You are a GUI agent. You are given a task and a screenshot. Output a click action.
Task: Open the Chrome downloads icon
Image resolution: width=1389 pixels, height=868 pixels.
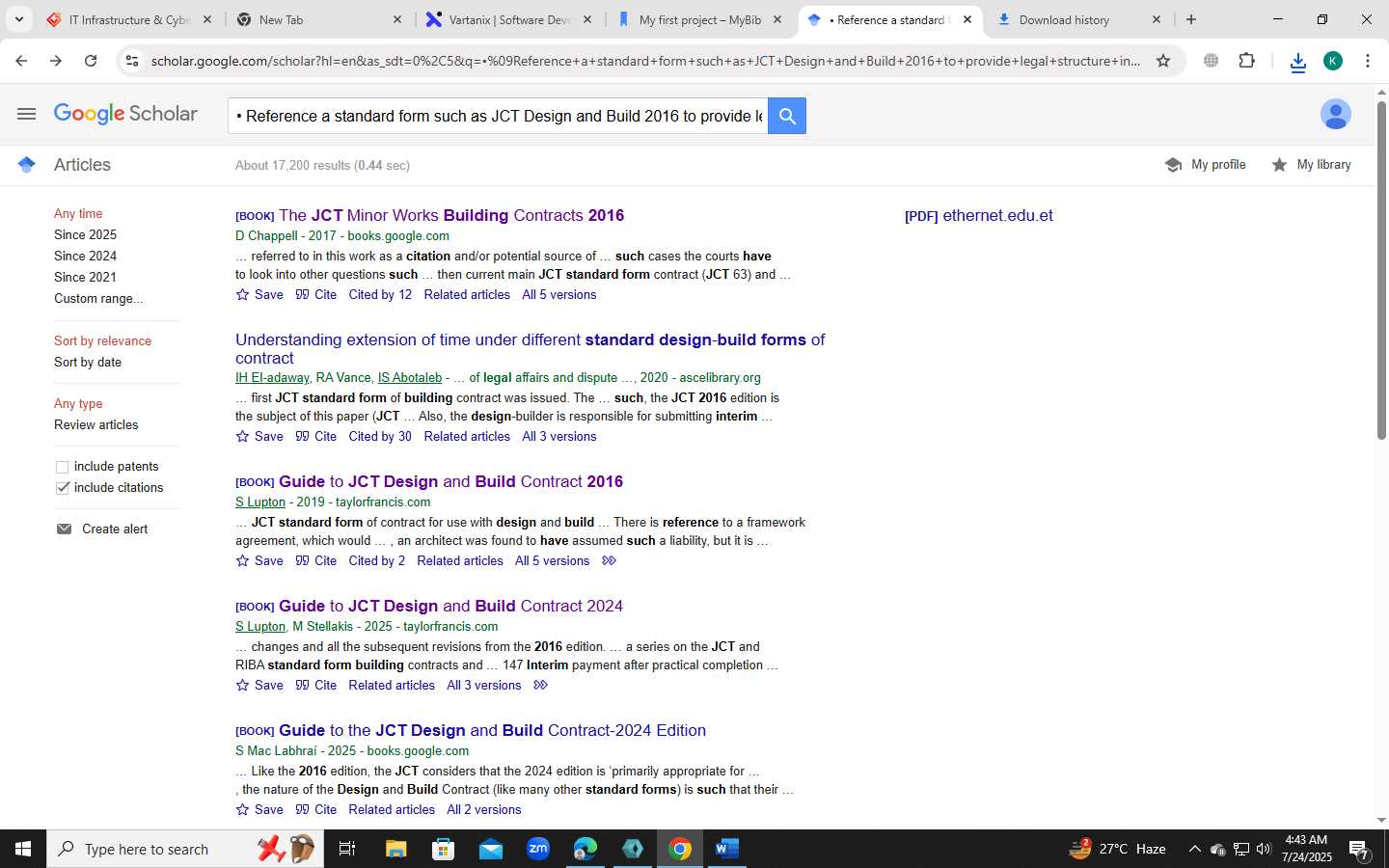[1297, 62]
